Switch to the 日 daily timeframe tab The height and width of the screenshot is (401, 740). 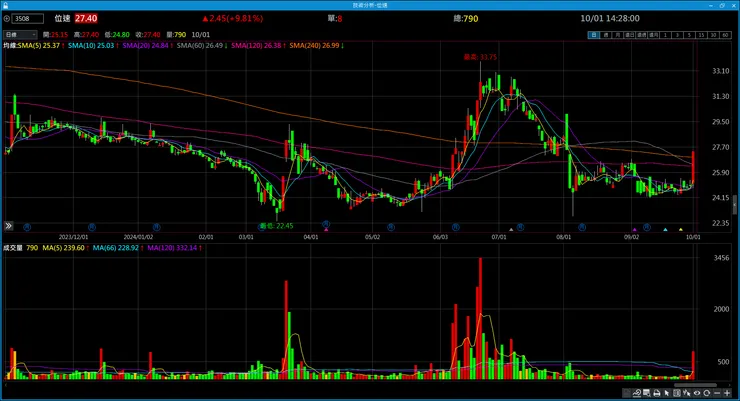594,35
